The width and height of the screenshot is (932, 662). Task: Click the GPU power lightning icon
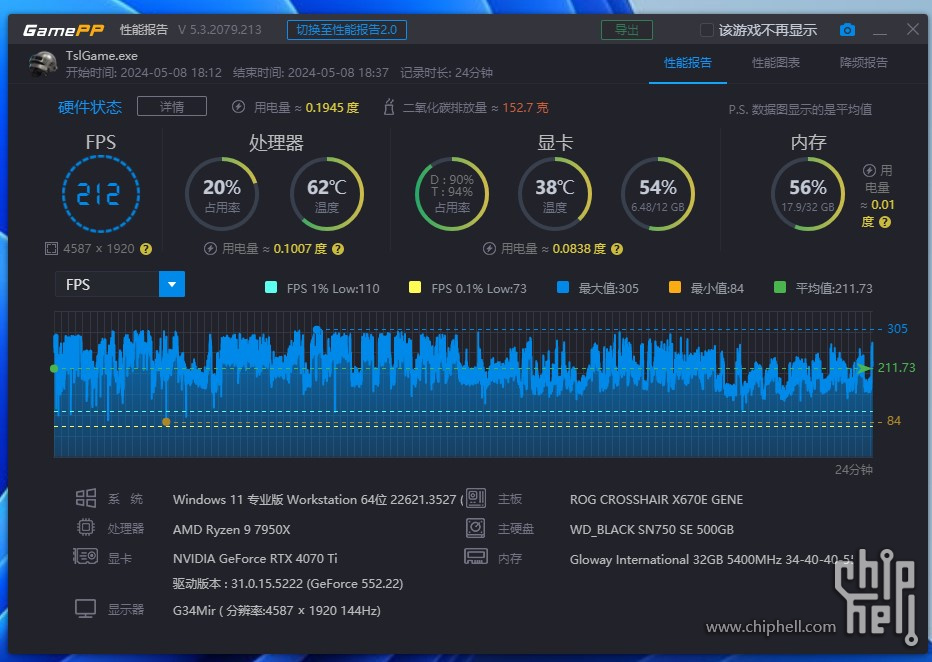coord(489,248)
